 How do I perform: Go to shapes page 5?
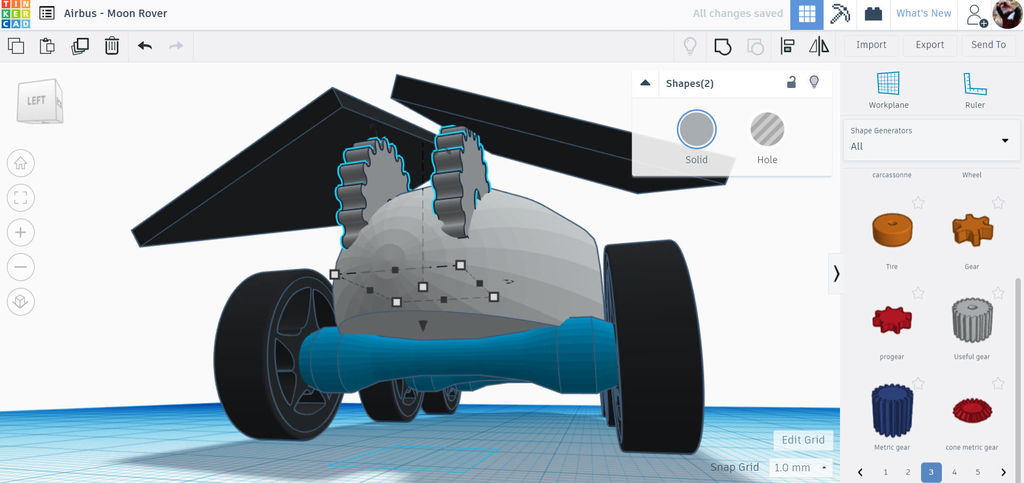978,472
